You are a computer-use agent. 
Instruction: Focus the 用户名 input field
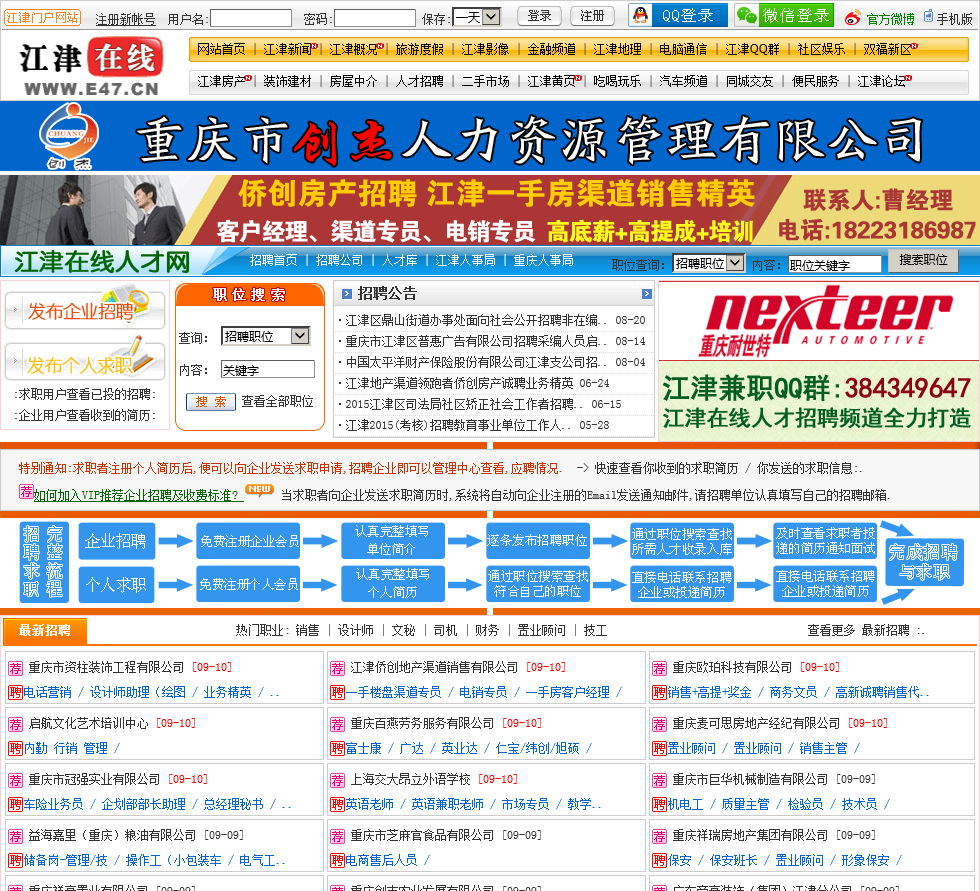251,18
